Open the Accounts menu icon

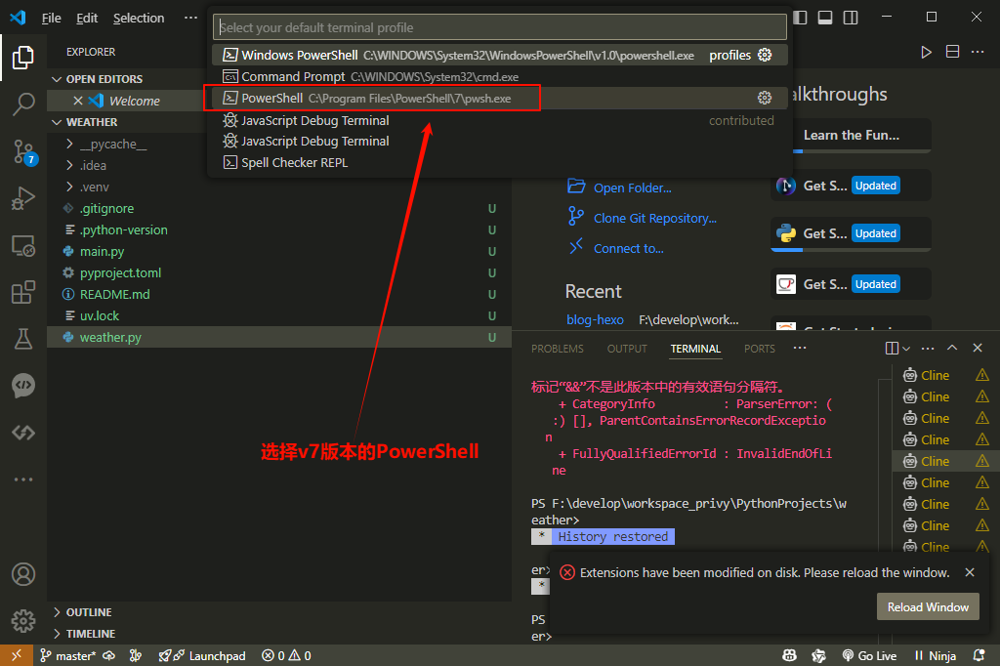(x=23, y=575)
